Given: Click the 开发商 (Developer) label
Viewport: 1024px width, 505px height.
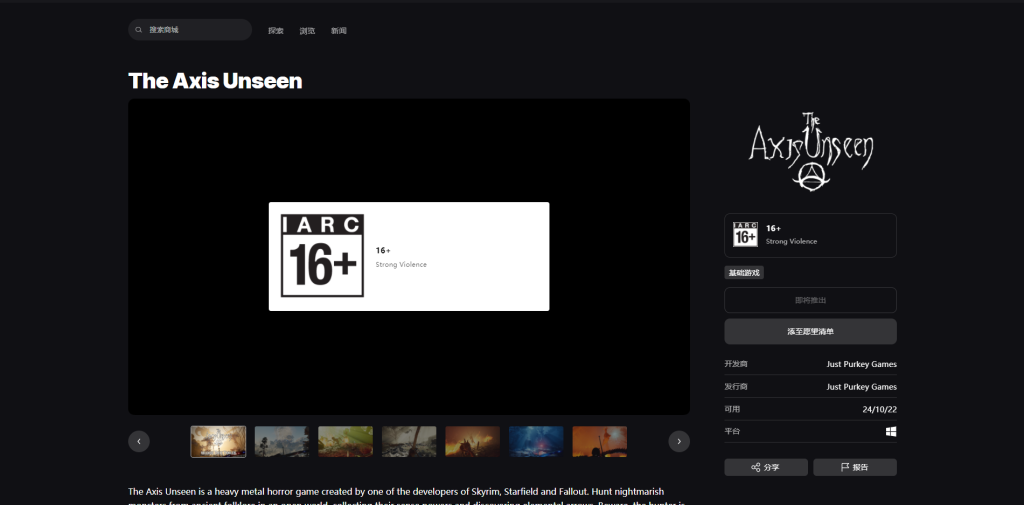Looking at the screenshot, I should (735, 364).
